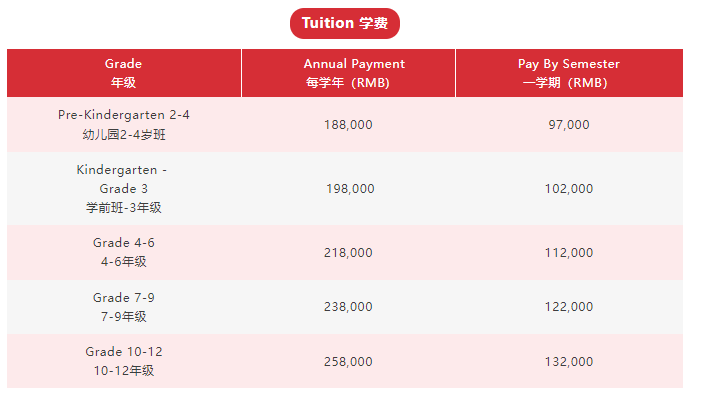Select the Pay By Semester column header

[x=569, y=73]
